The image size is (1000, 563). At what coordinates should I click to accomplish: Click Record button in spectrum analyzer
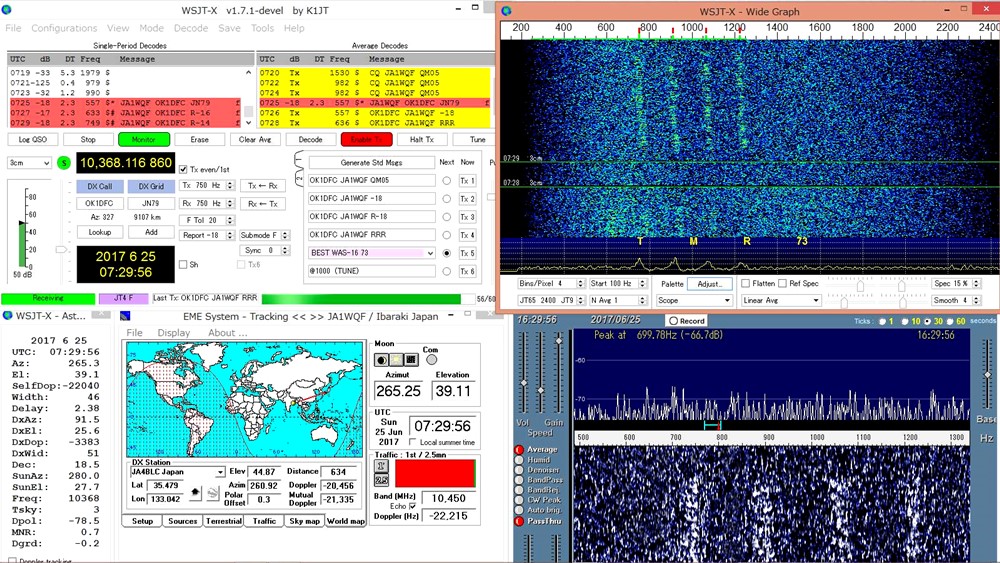[688, 321]
